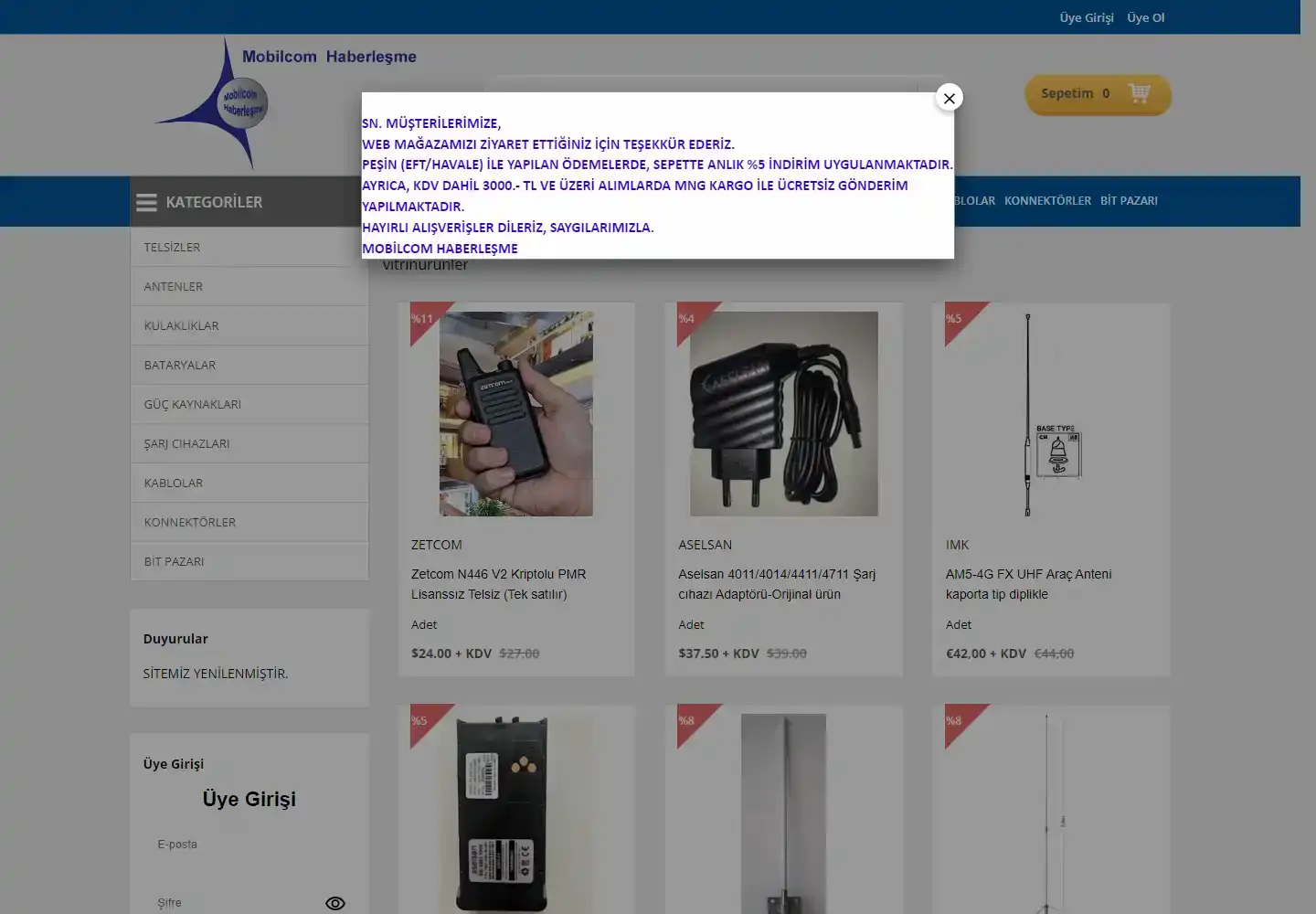Open the KABLOLAR sidebar category
The image size is (1316, 914).
click(x=249, y=483)
